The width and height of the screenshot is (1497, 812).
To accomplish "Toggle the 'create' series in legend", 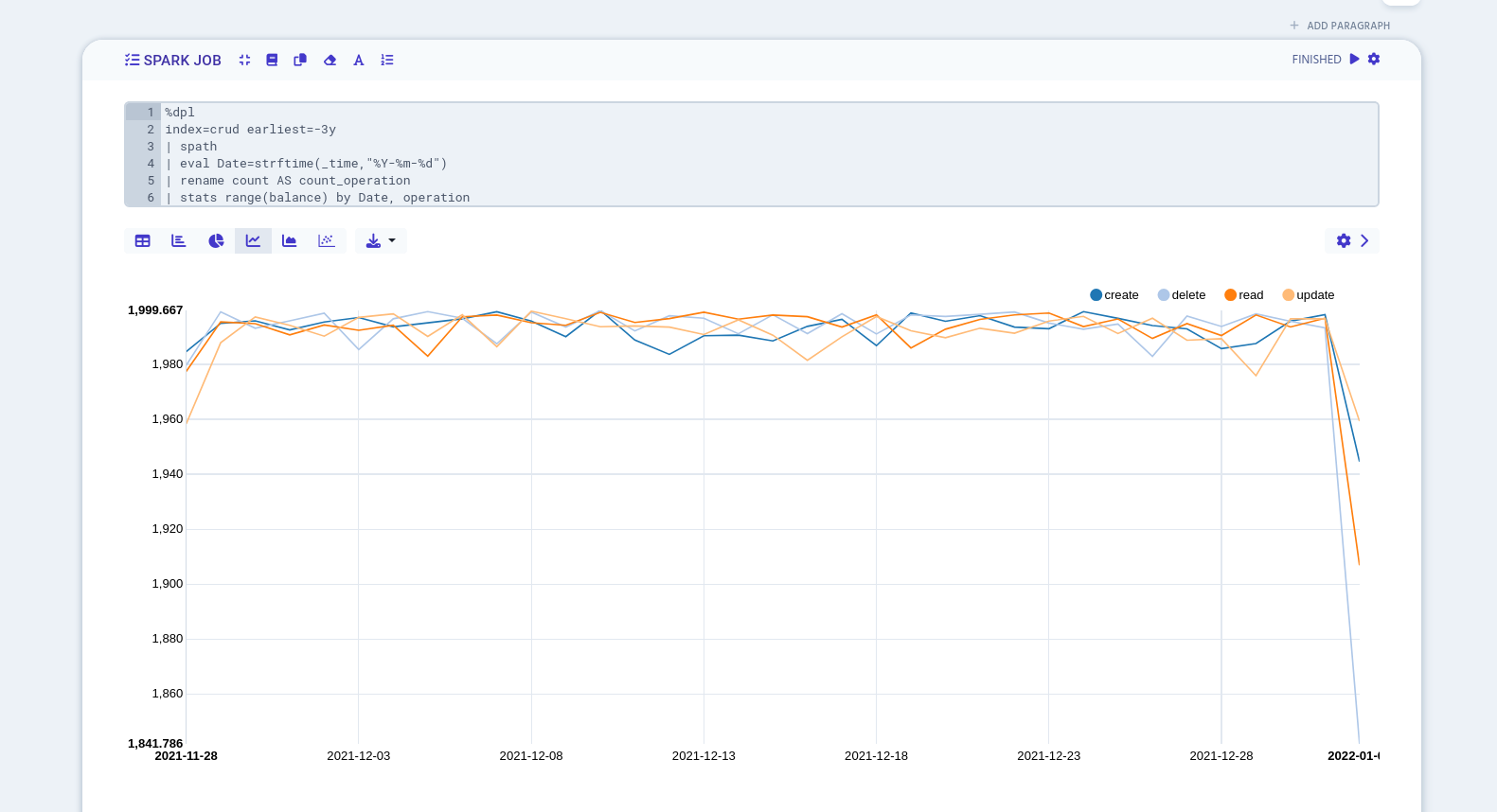I will click(1114, 295).
